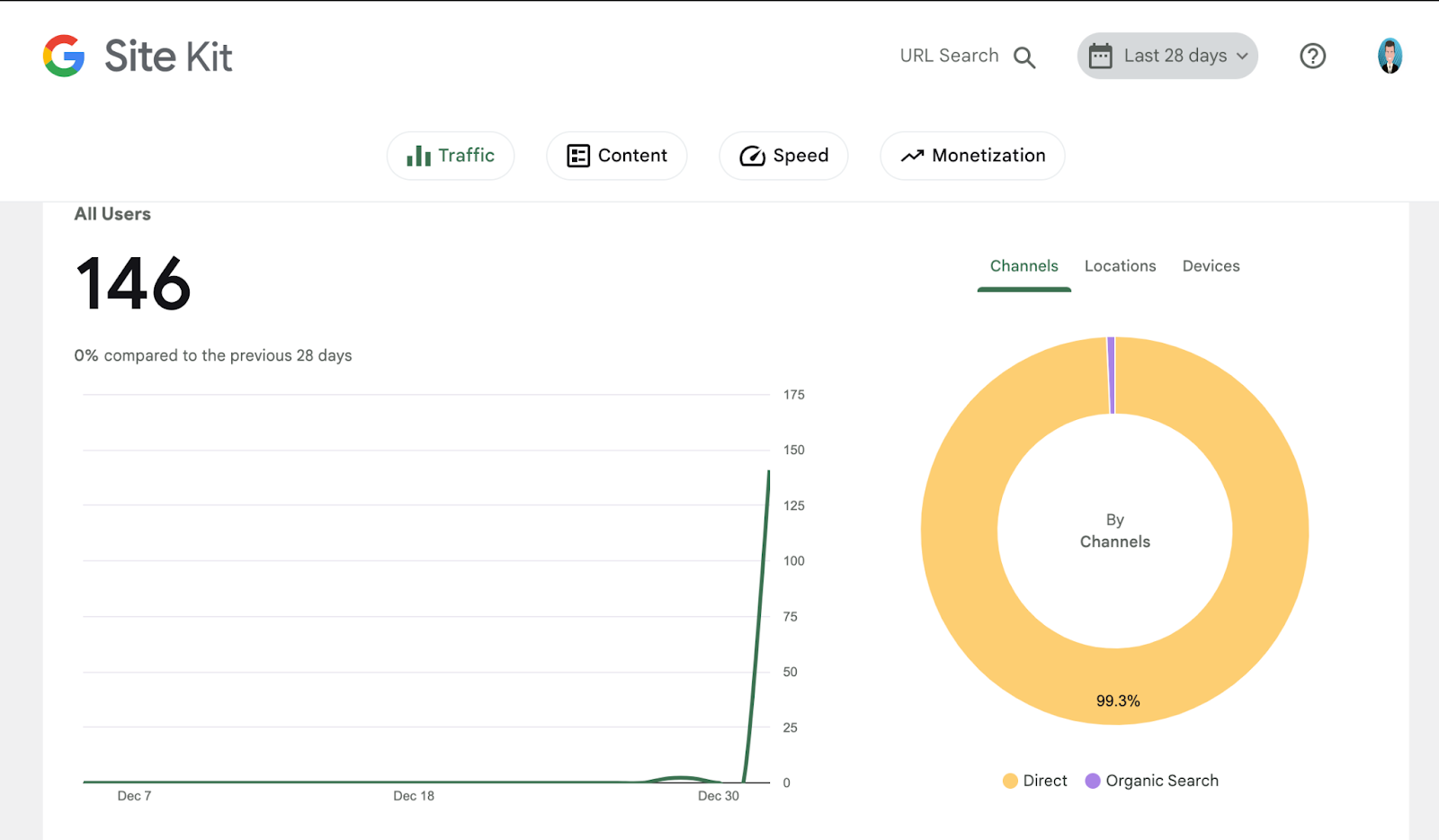Go to the Monetization section

pos(972,156)
